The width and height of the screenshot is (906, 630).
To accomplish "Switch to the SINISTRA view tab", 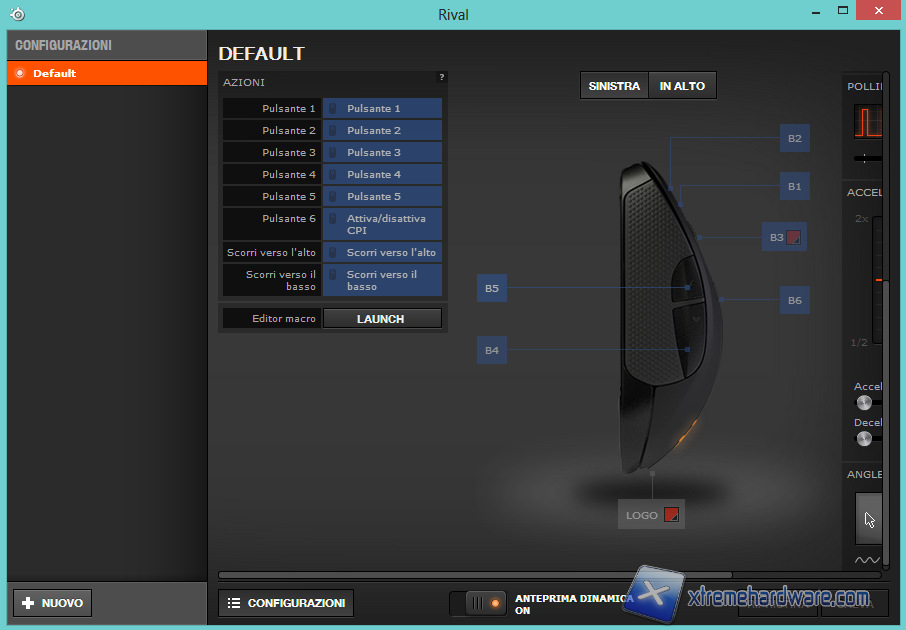I will click(614, 86).
